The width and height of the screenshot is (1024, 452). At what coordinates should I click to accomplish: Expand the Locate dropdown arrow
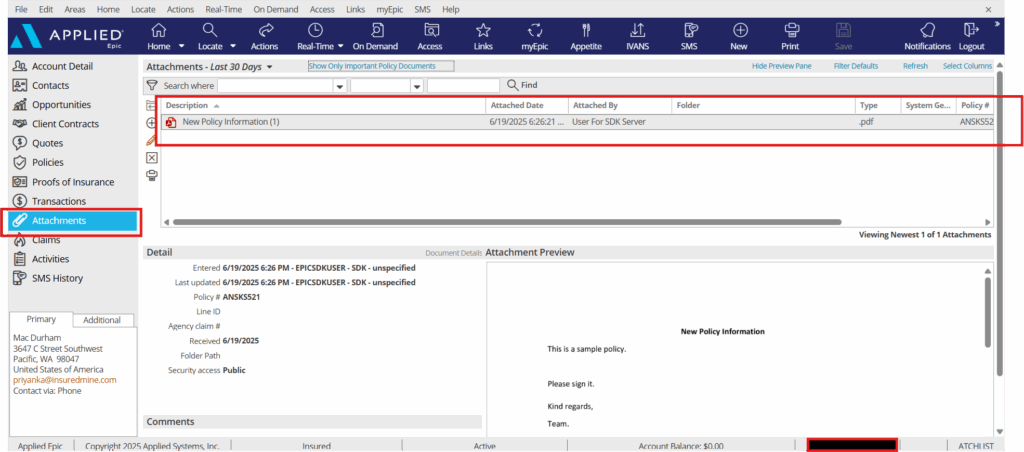tap(232, 46)
